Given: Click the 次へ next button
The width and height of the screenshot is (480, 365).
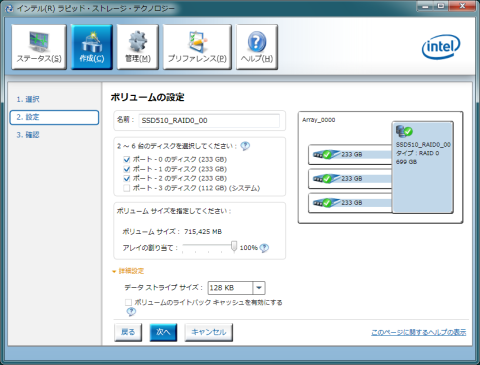Looking at the screenshot, I should (x=163, y=332).
